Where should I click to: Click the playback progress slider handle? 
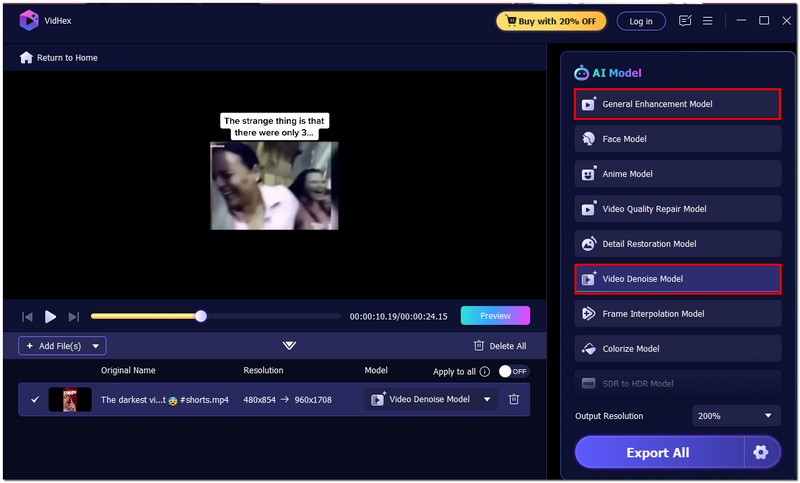(201, 316)
